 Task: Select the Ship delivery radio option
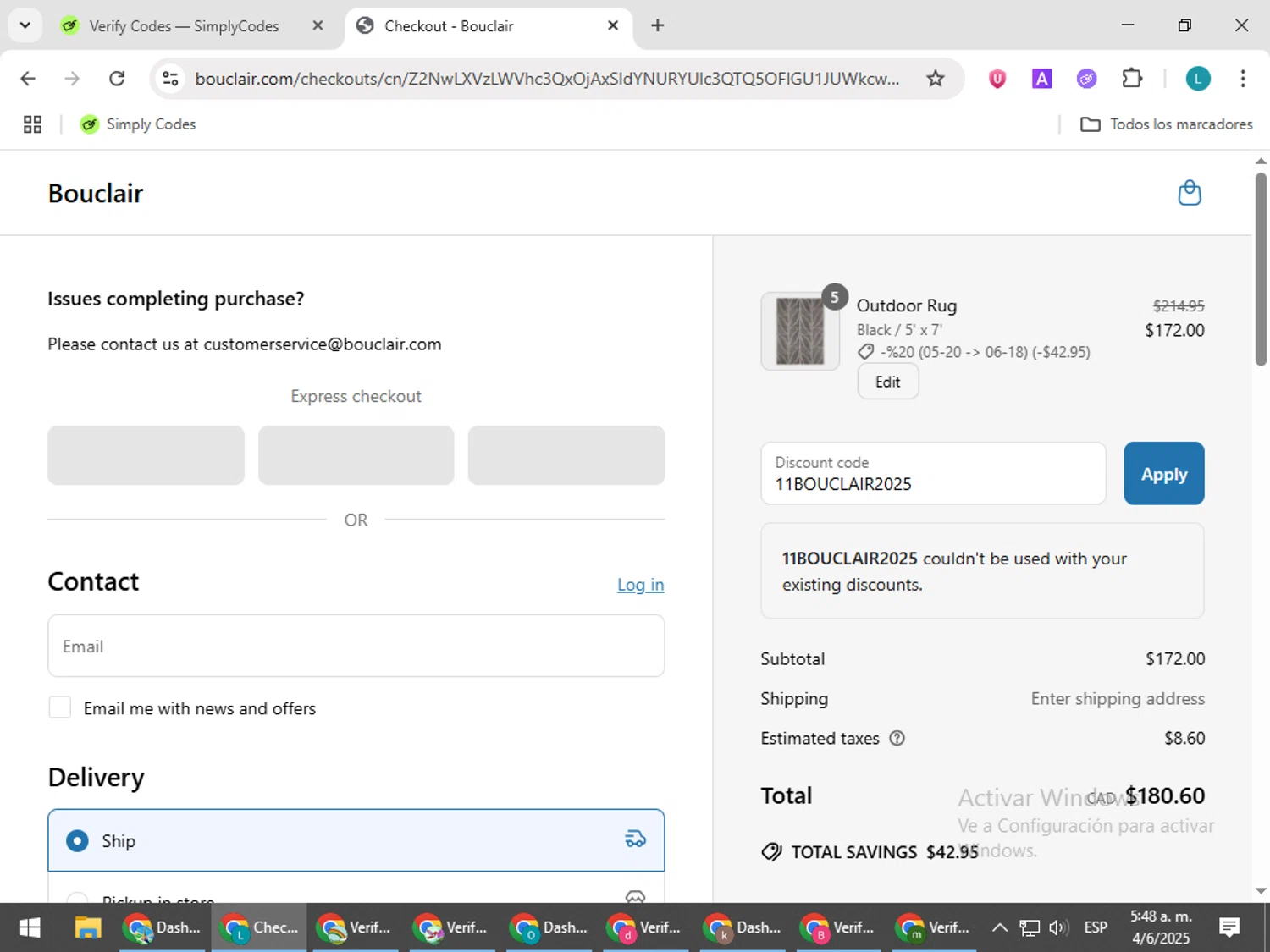[x=77, y=840]
